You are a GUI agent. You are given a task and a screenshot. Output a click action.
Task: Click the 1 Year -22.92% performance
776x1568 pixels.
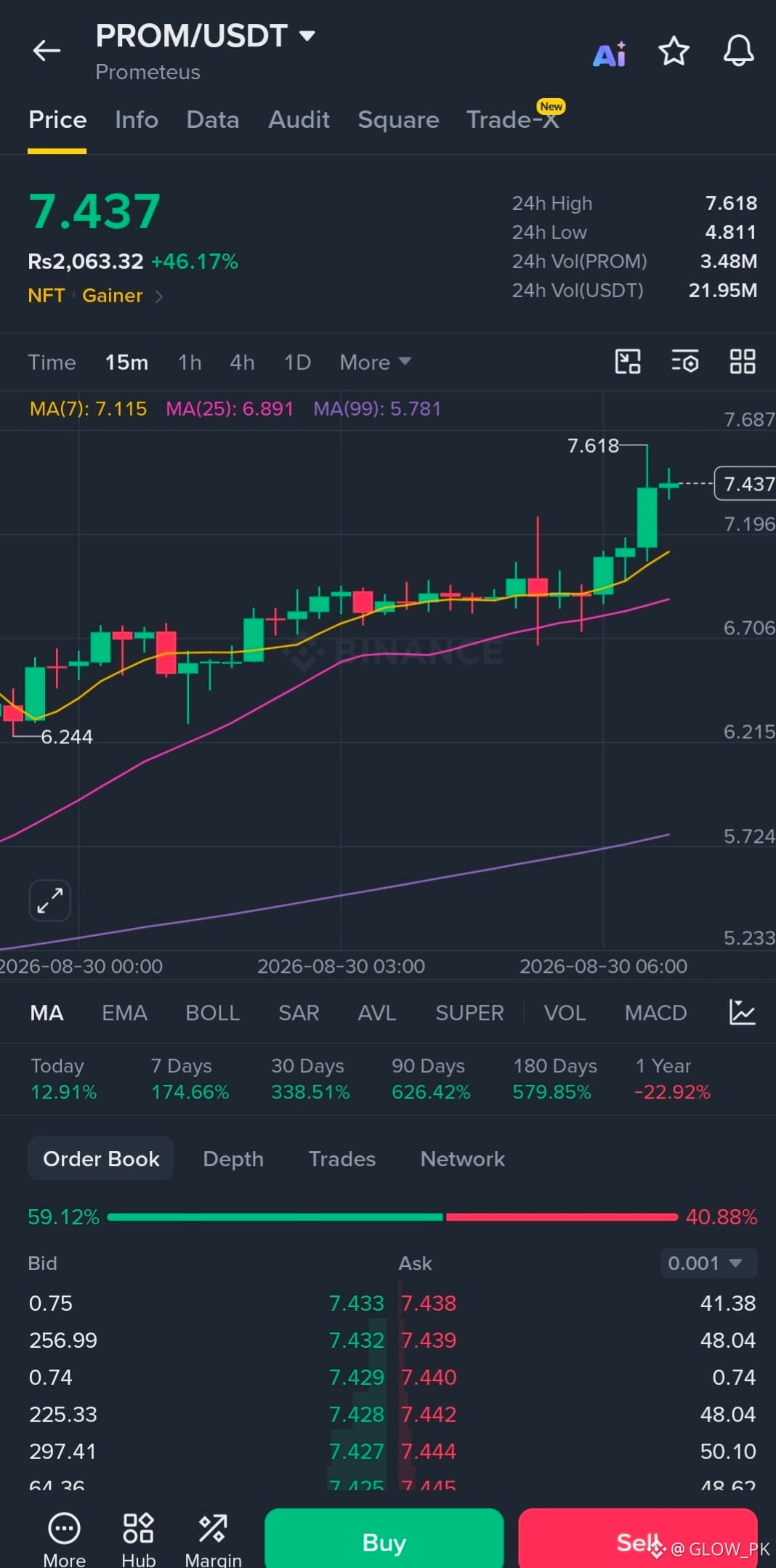[x=672, y=1079]
